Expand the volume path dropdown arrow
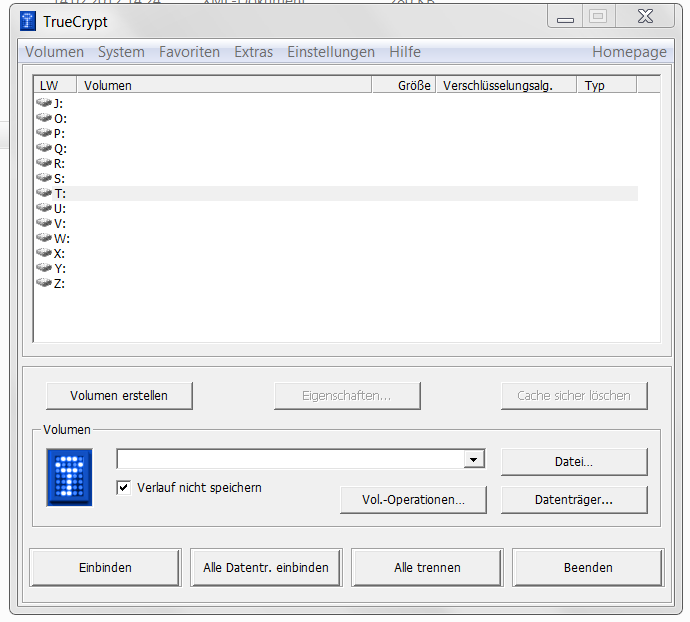Viewport: 690px width, 622px height. pyautogui.click(x=474, y=460)
